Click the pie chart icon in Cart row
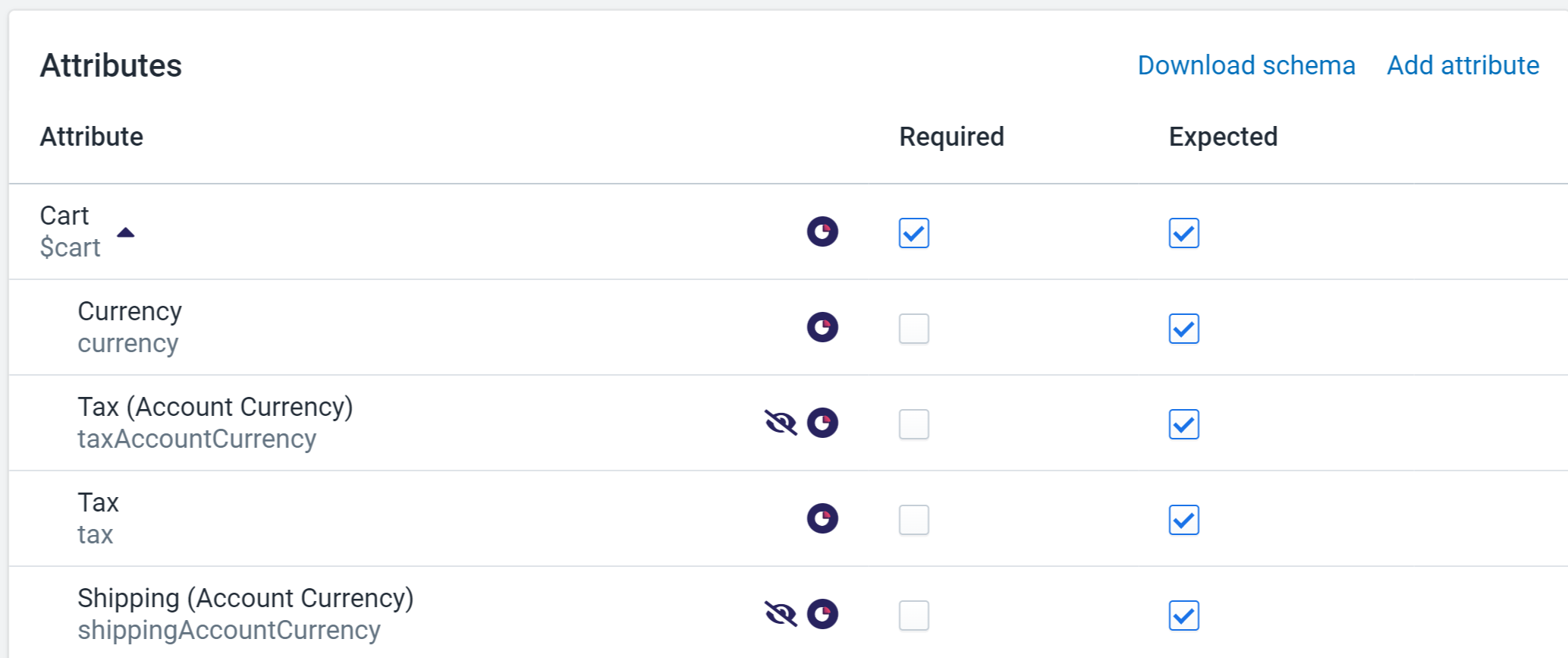The height and width of the screenshot is (658, 1568). coord(822,232)
